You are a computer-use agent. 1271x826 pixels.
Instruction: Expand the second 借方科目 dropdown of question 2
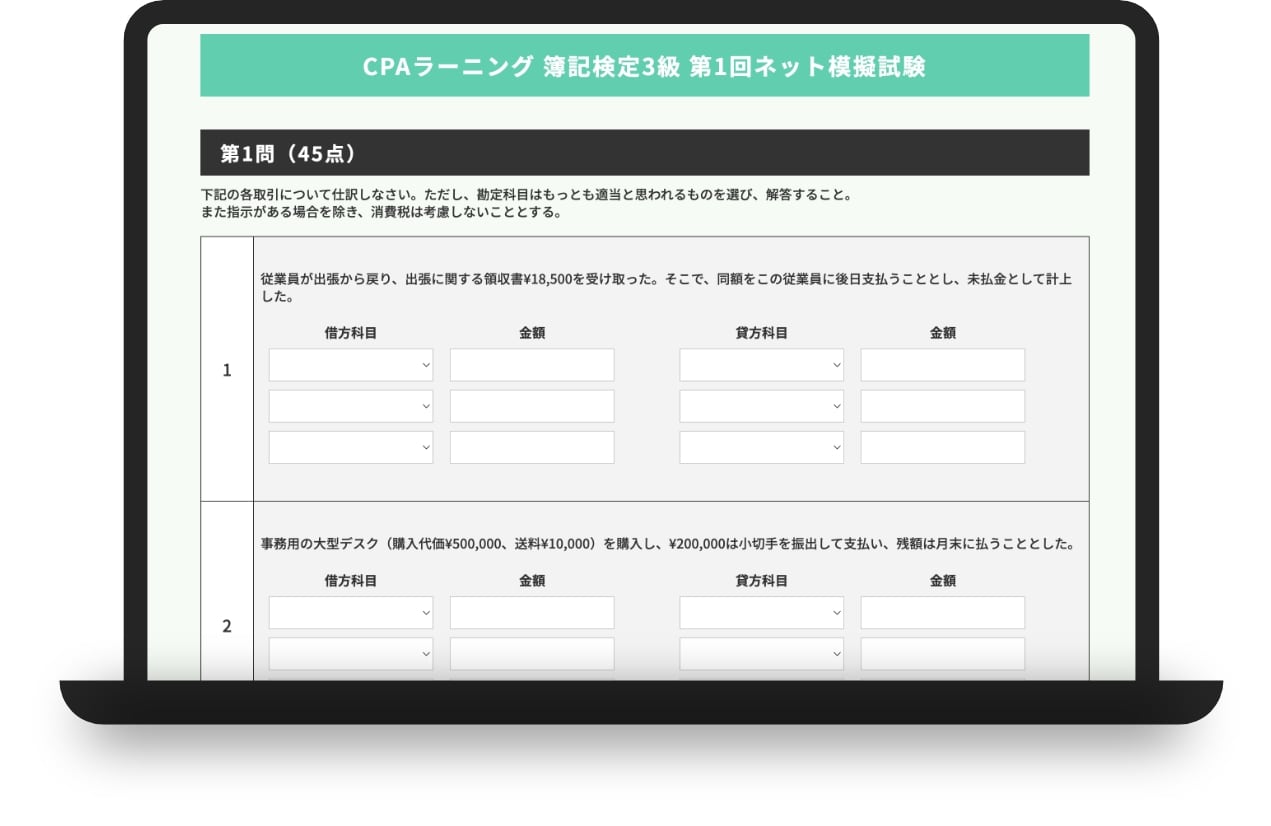pyautogui.click(x=350, y=653)
